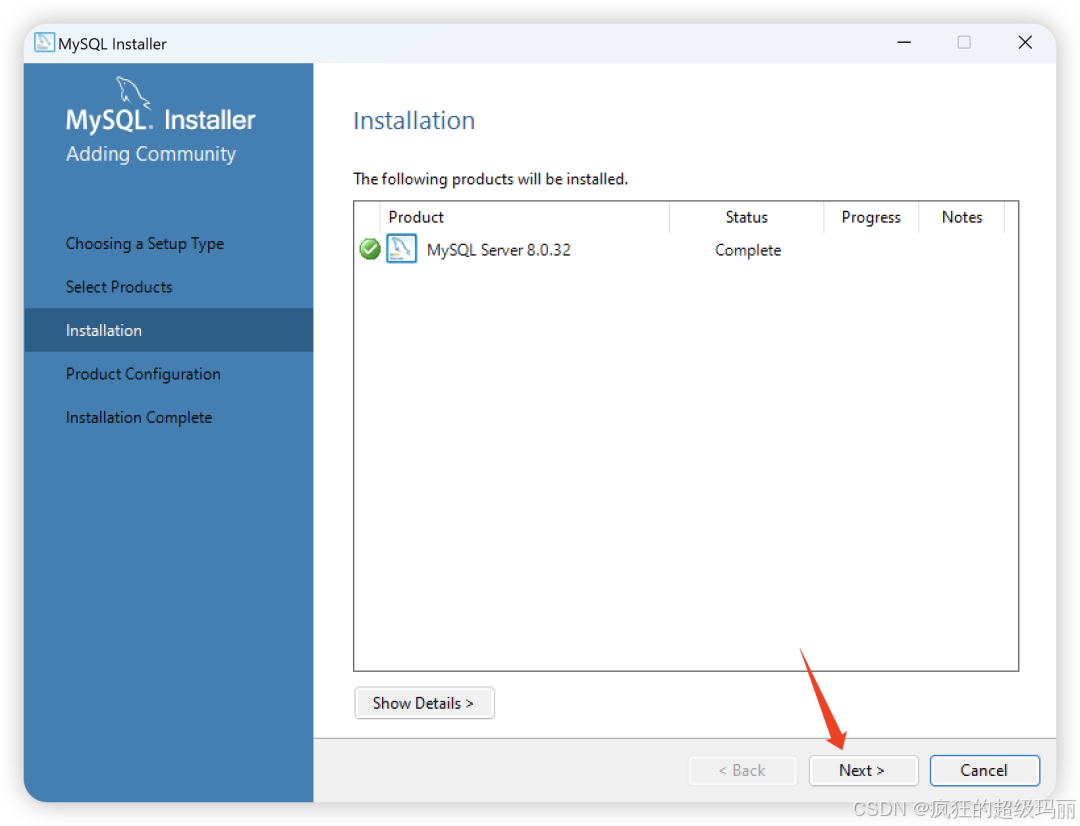Select the Installation Complete step
This screenshot has width=1080, height=826.
[139, 417]
